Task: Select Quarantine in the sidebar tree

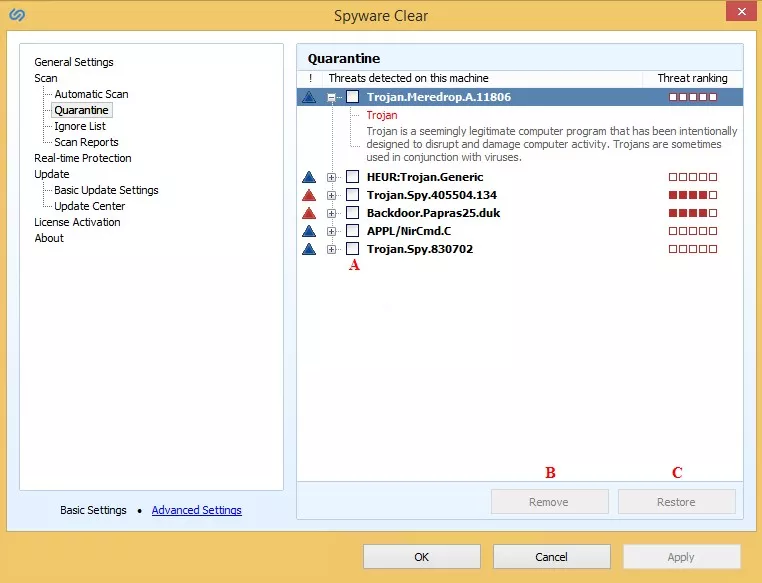Action: [82, 110]
